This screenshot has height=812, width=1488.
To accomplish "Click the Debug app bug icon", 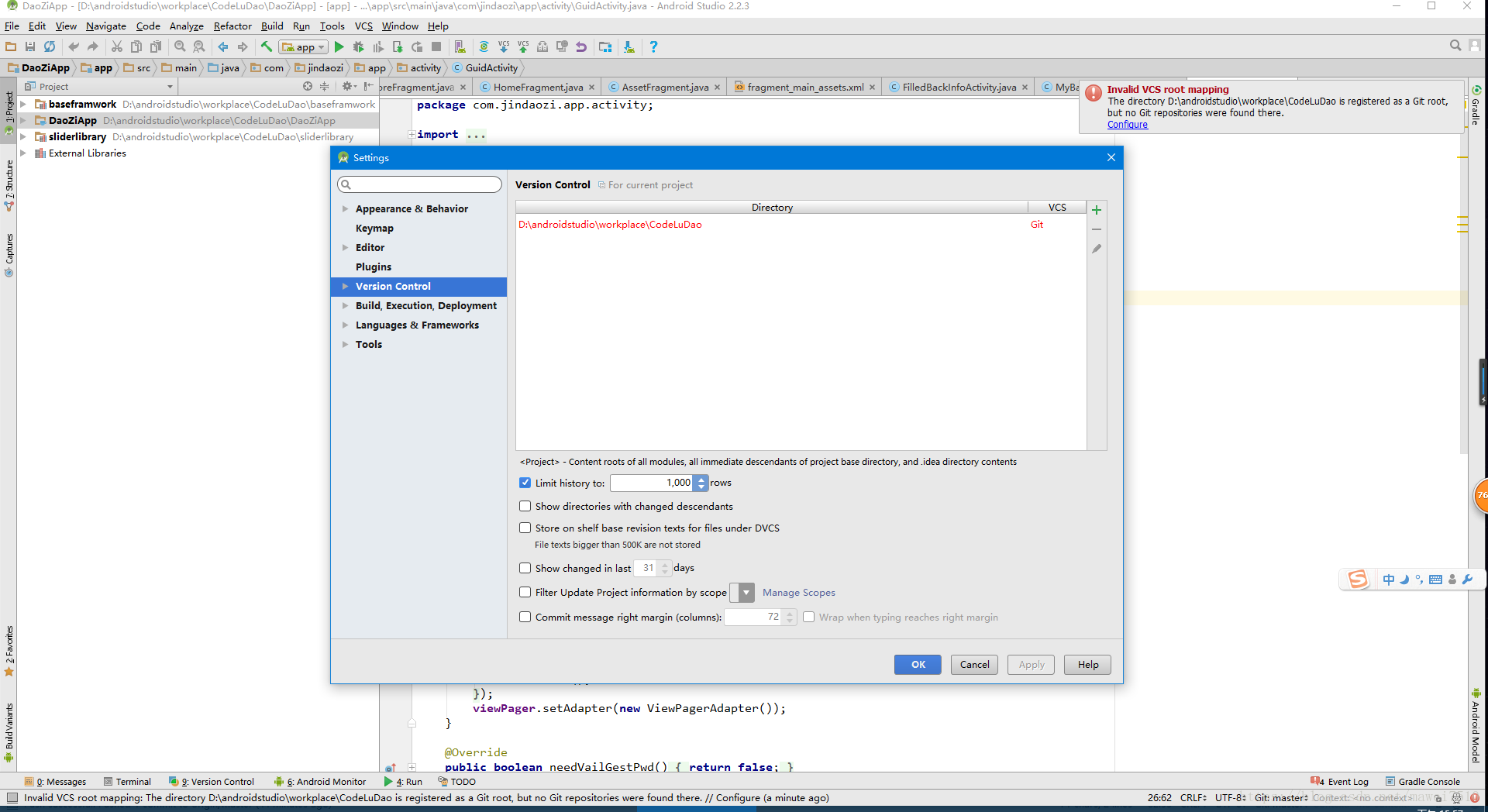I will 358,47.
